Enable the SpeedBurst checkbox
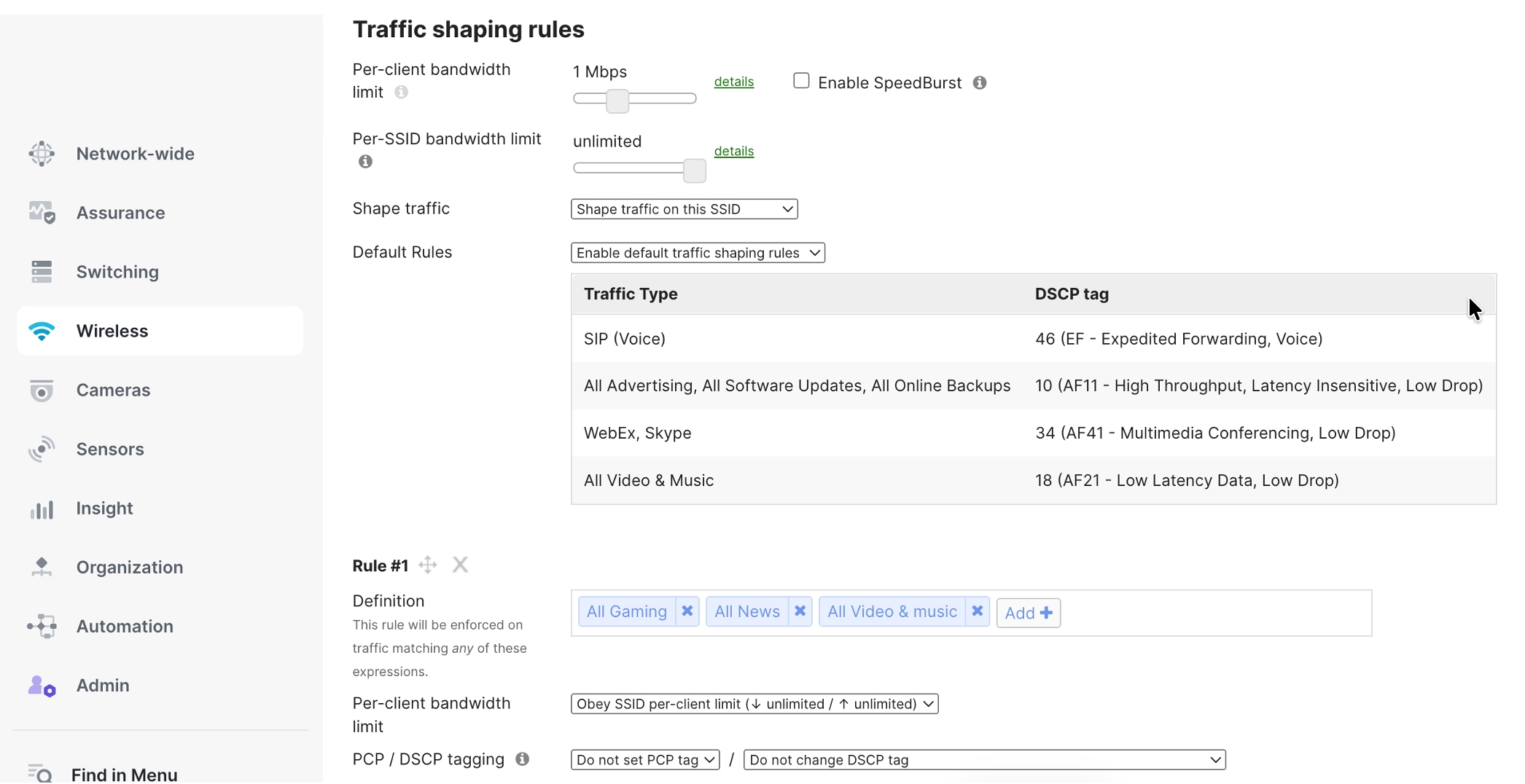This screenshot has width=1525, height=784. pyautogui.click(x=801, y=81)
